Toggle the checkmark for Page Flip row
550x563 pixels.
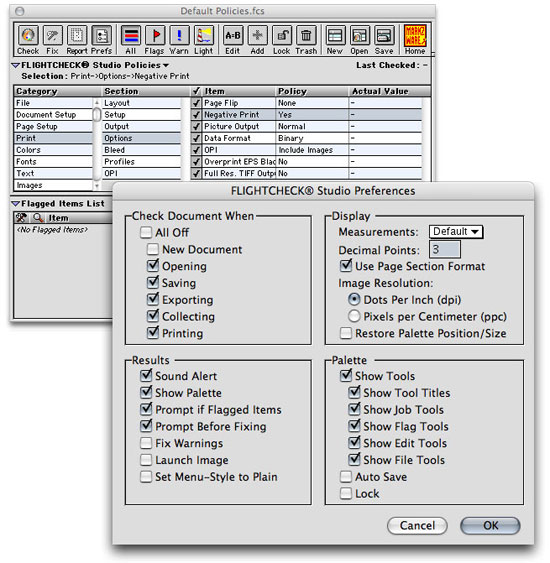tap(196, 103)
